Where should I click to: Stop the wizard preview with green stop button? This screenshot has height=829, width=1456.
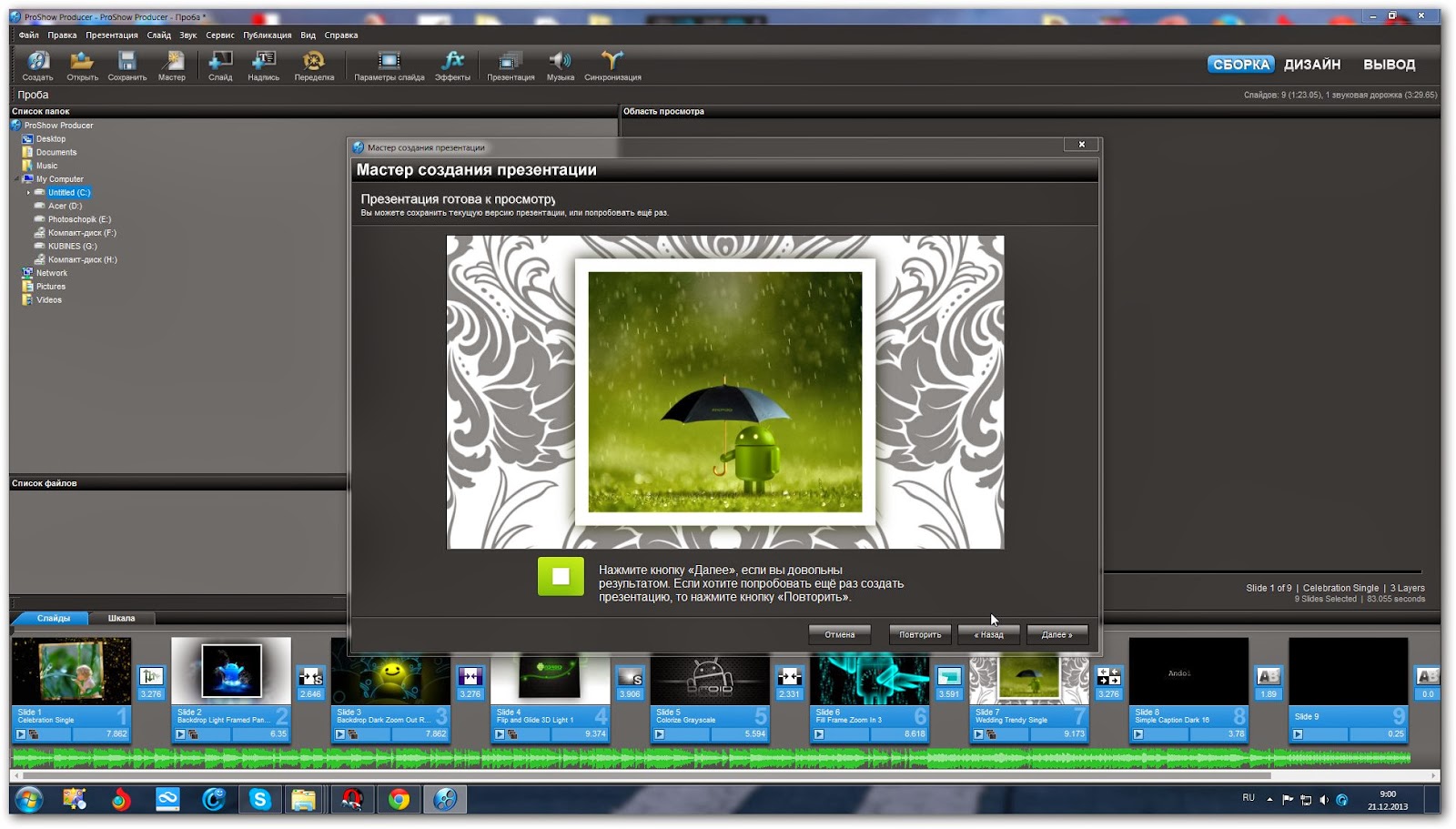coord(561,576)
